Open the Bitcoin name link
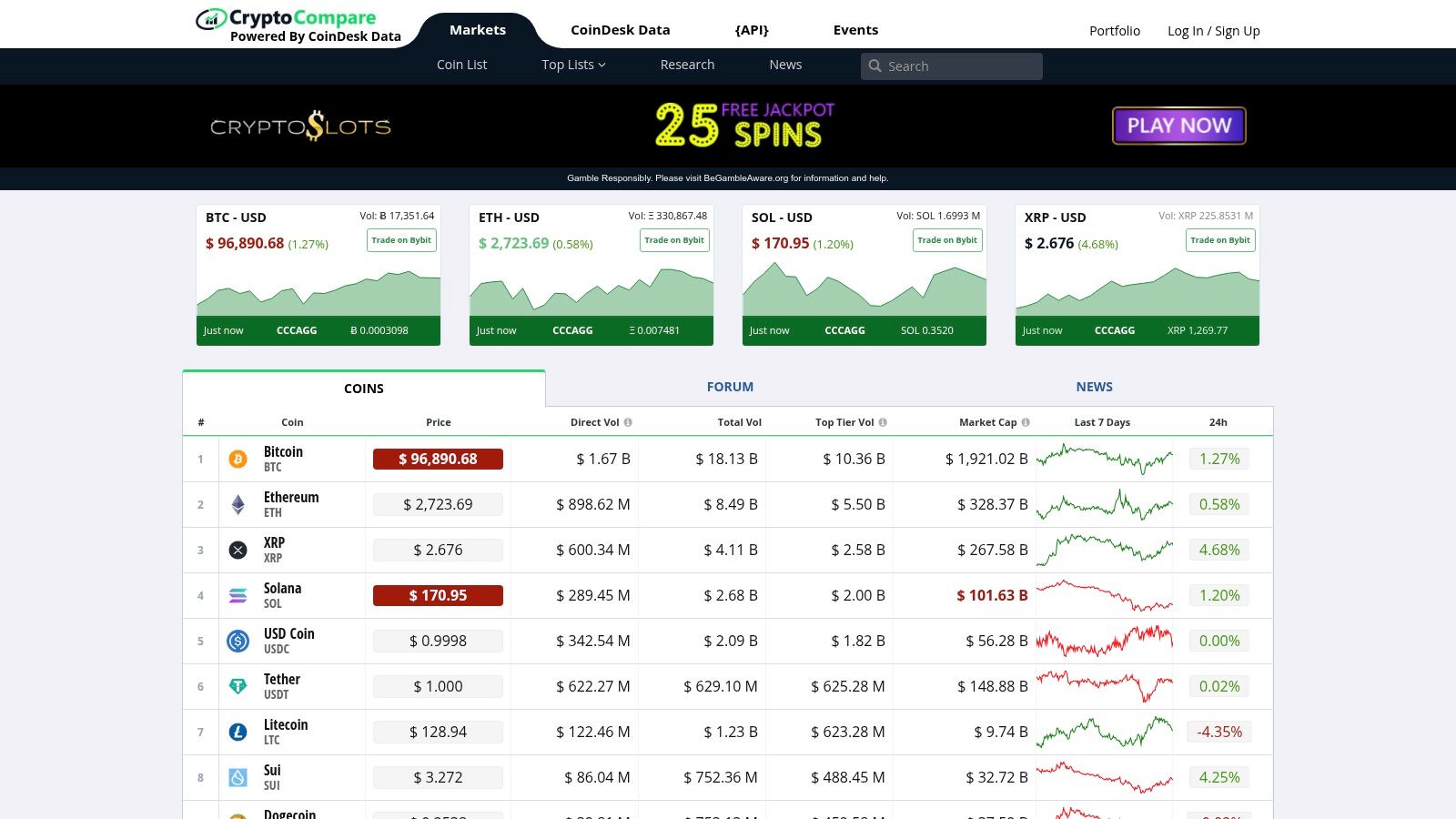The width and height of the screenshot is (1456, 819). click(283, 452)
